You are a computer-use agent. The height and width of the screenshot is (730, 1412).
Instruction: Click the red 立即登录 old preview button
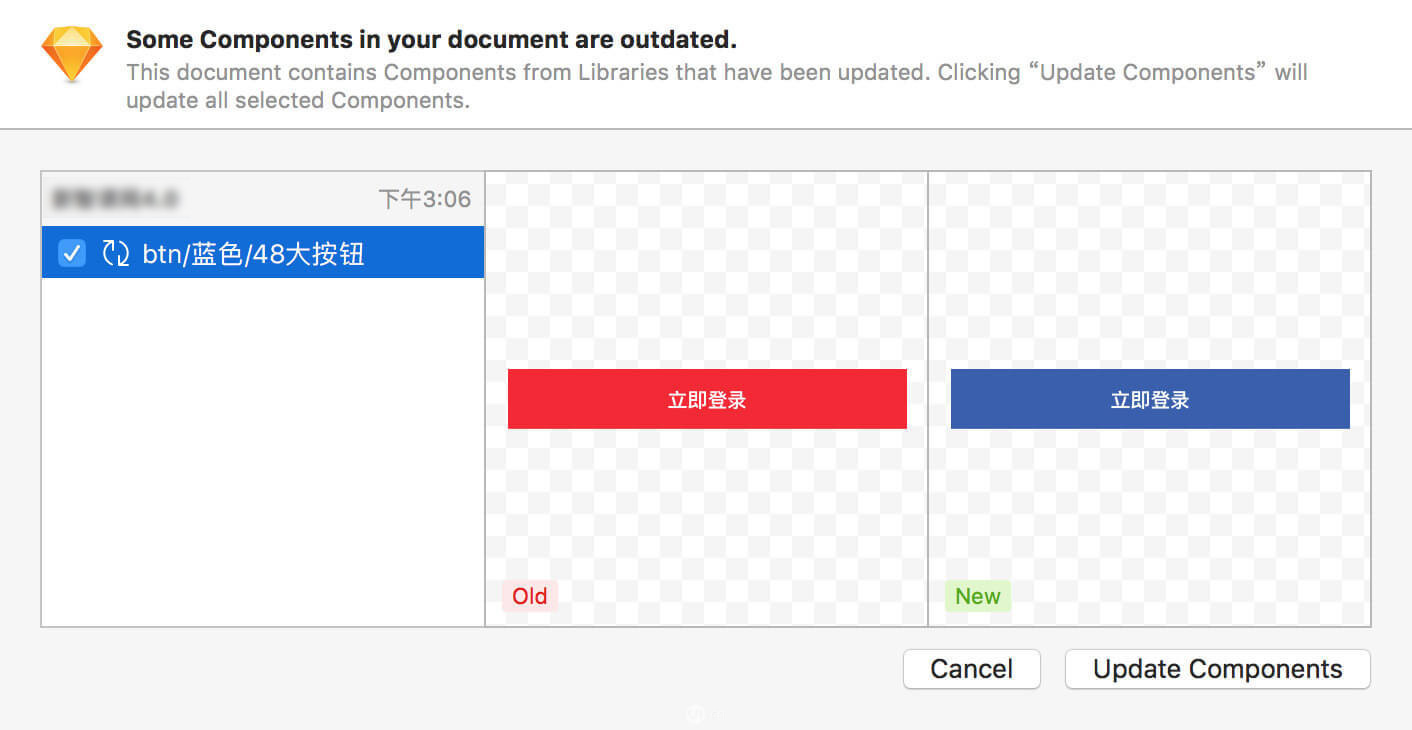[x=707, y=399]
